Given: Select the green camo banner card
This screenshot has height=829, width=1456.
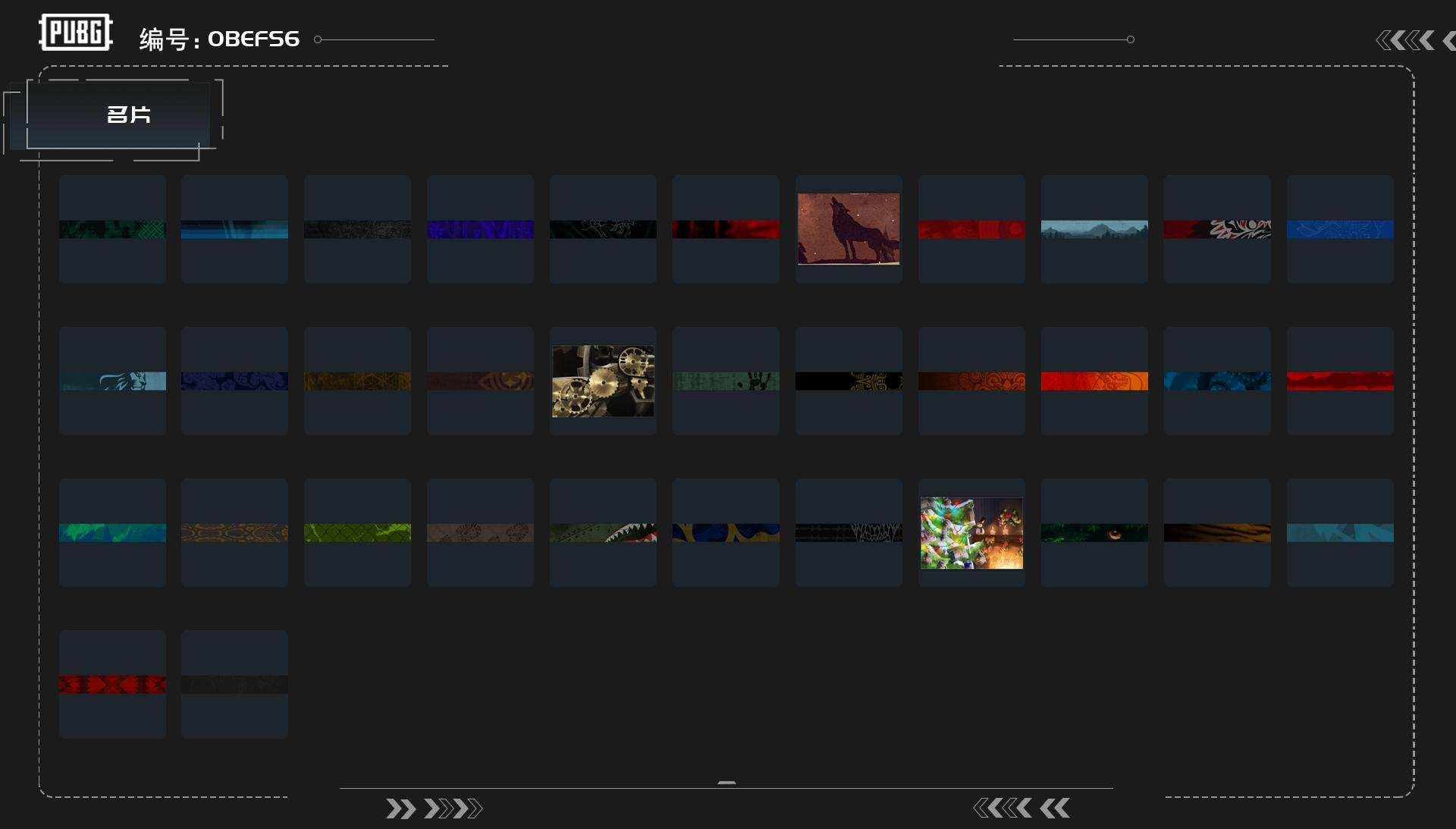Looking at the screenshot, I should pos(112,229).
